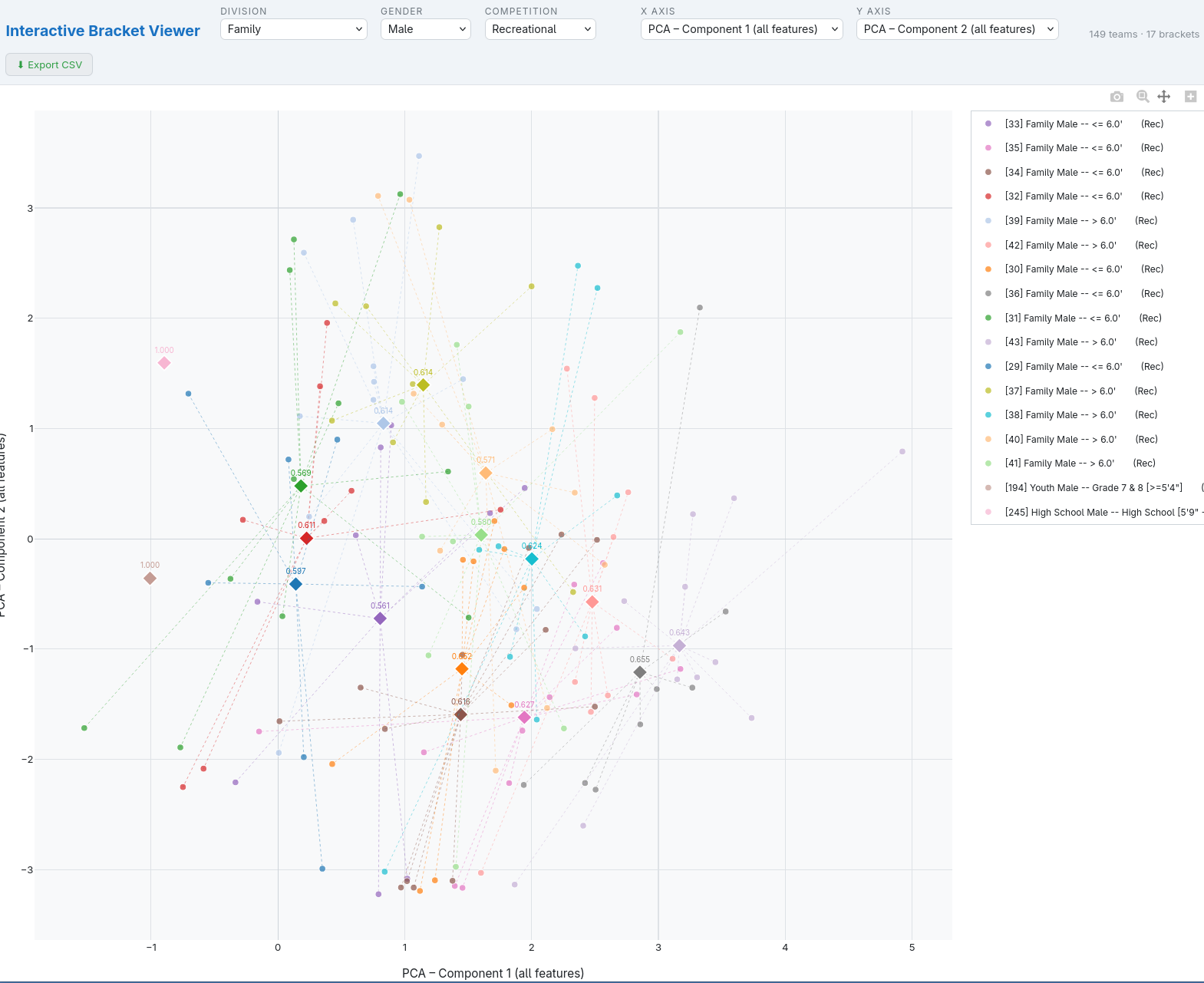1204x983 pixels.
Task: Toggle legend entry [39] Family Male > 6.0'
Action: coord(1088,221)
